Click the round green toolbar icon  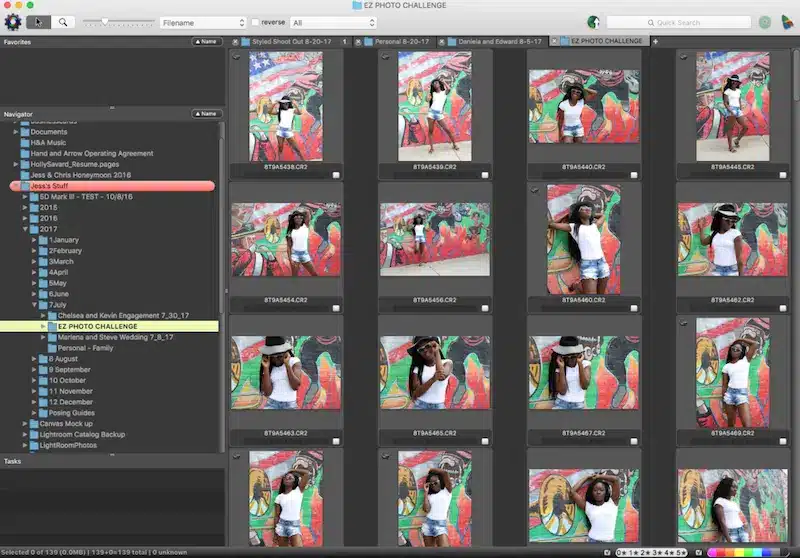click(764, 22)
